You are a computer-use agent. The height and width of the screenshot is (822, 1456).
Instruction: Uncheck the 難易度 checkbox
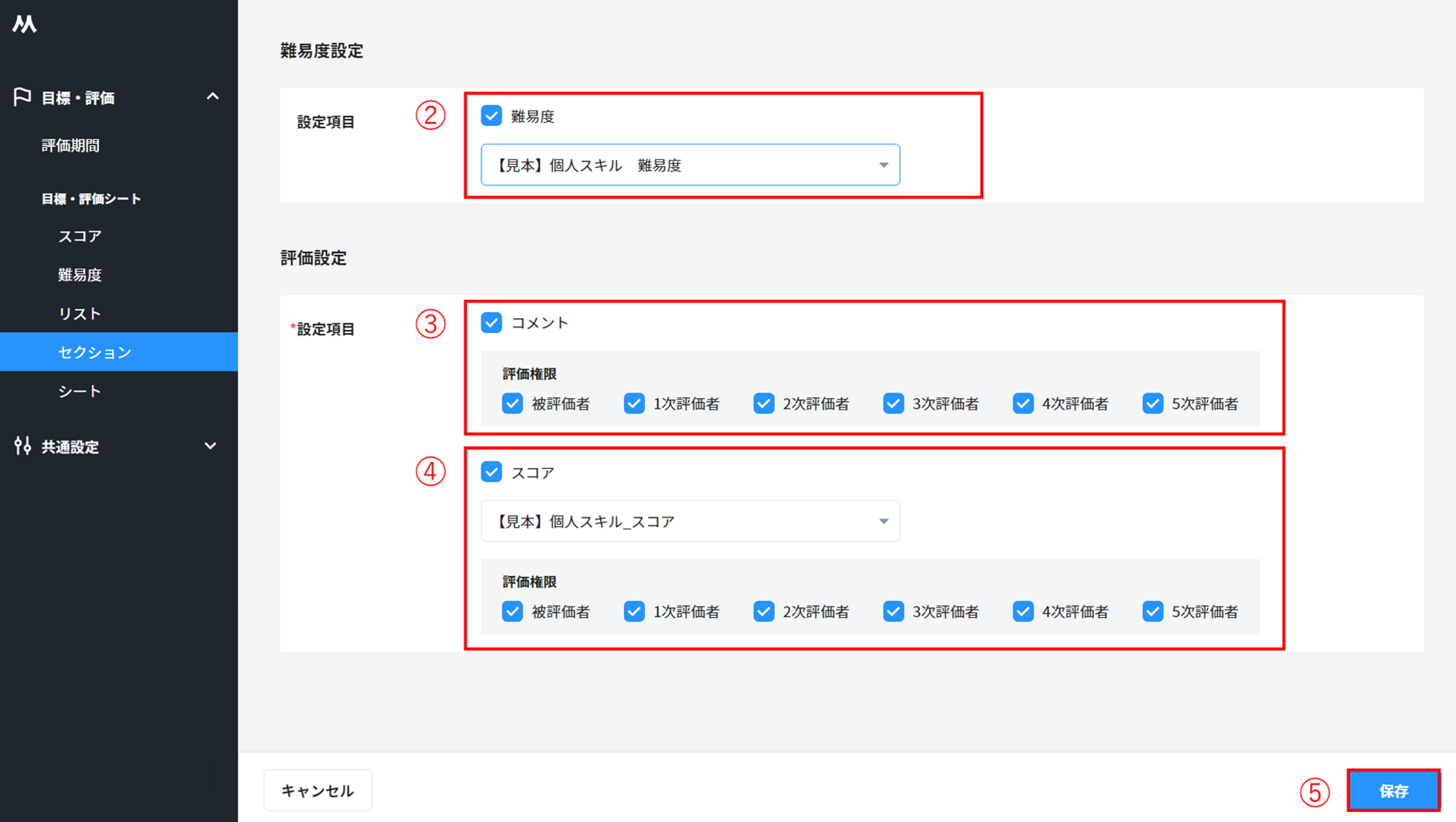click(491, 116)
